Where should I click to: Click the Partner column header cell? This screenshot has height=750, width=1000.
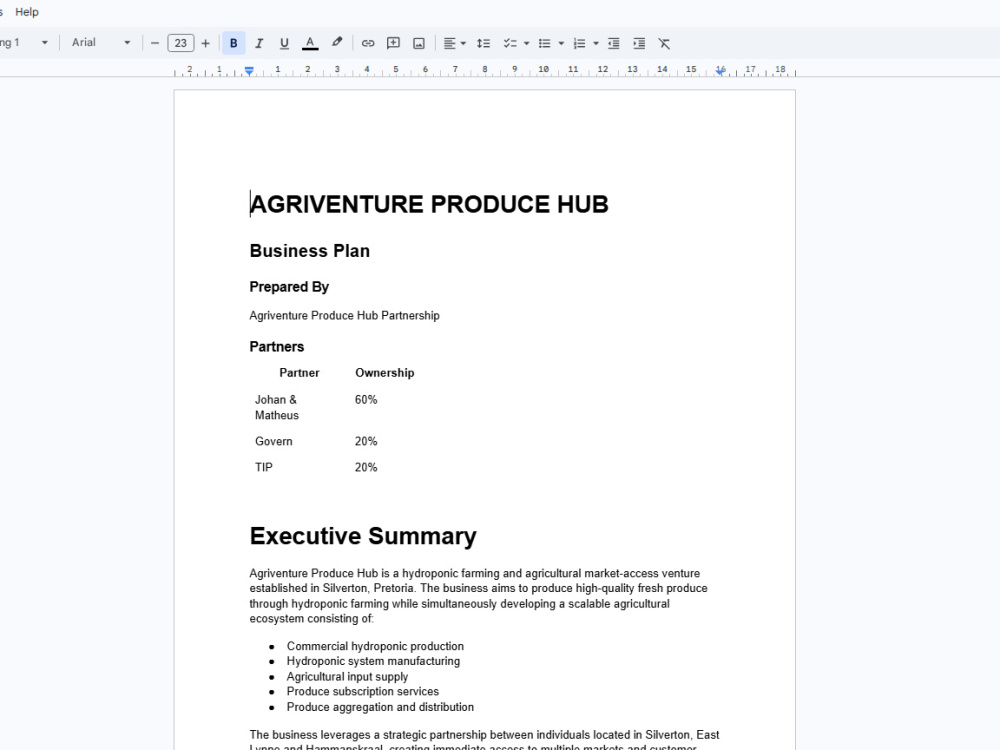pyautogui.click(x=299, y=373)
